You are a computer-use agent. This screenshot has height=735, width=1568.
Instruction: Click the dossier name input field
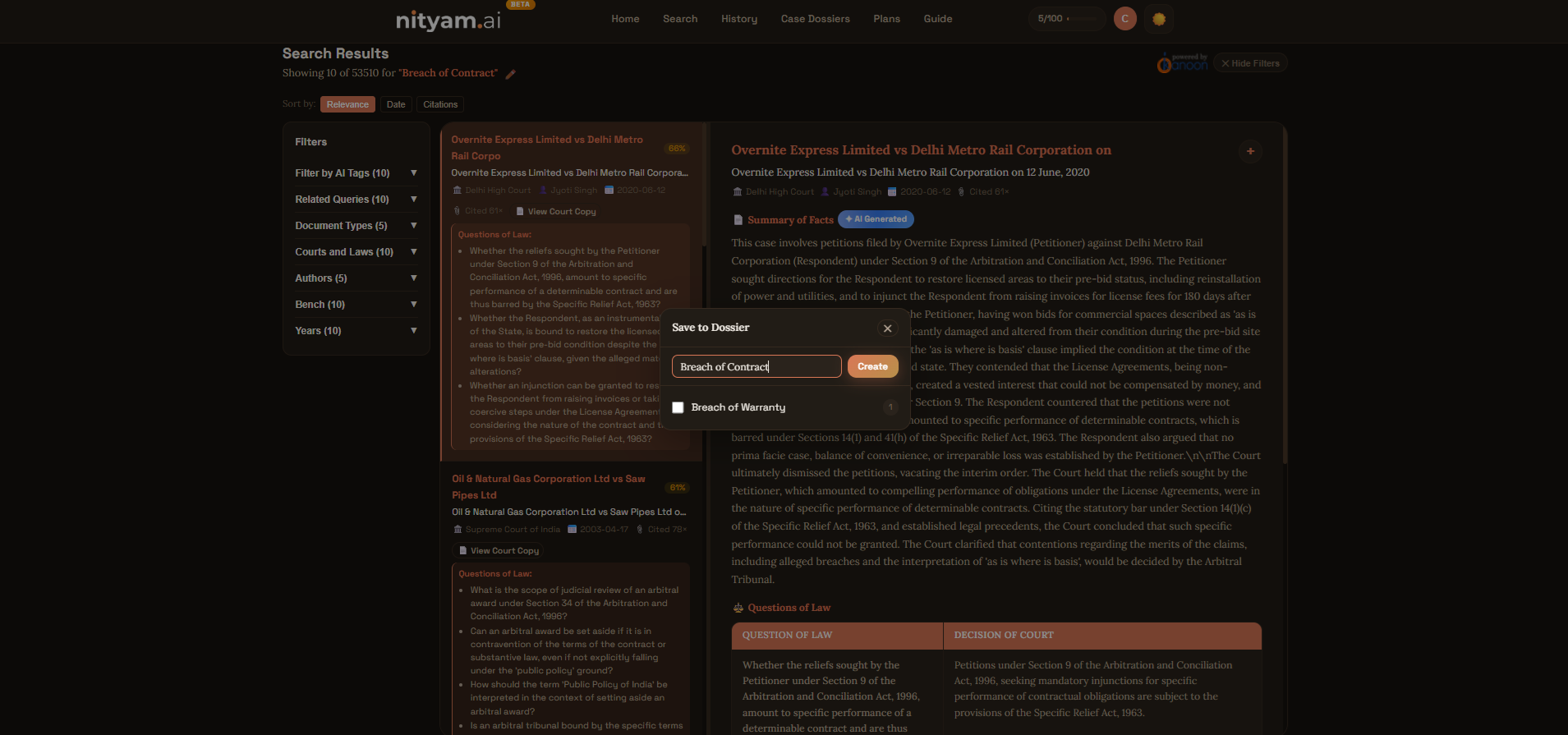[x=756, y=366]
